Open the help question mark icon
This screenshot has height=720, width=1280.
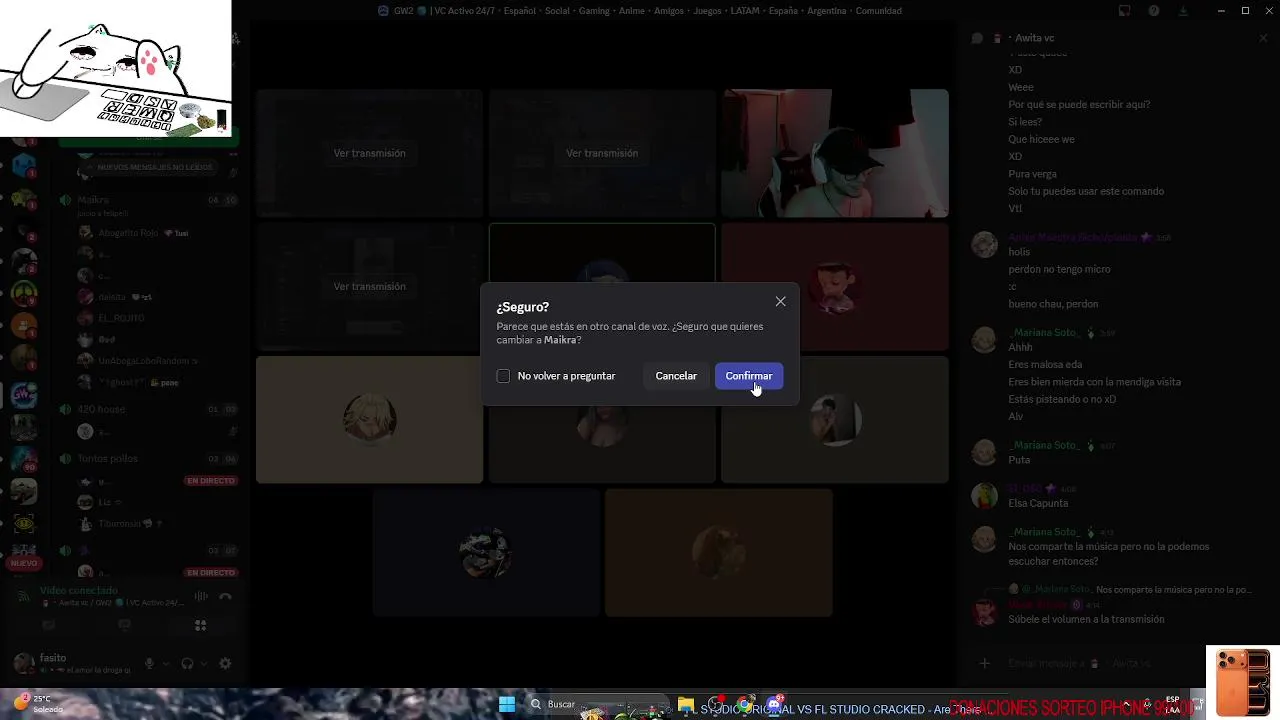1154,11
